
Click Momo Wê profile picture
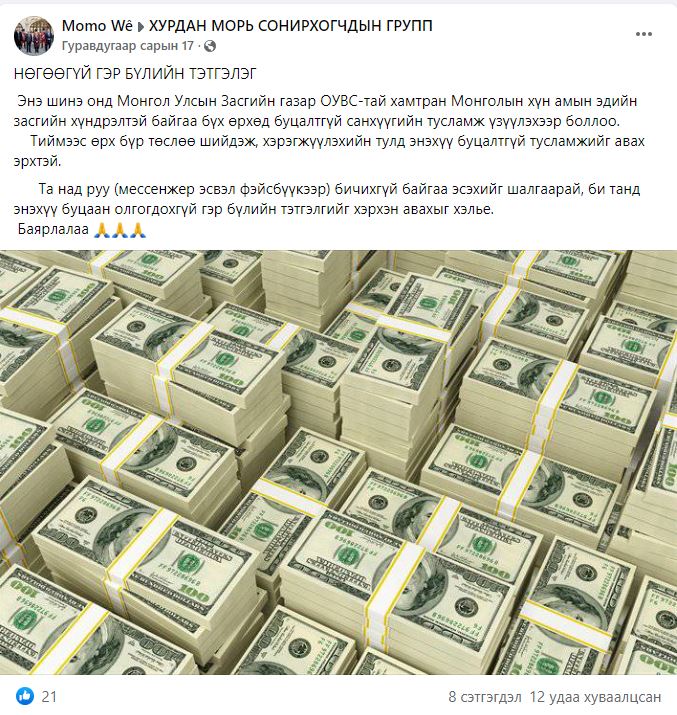pos(34,36)
